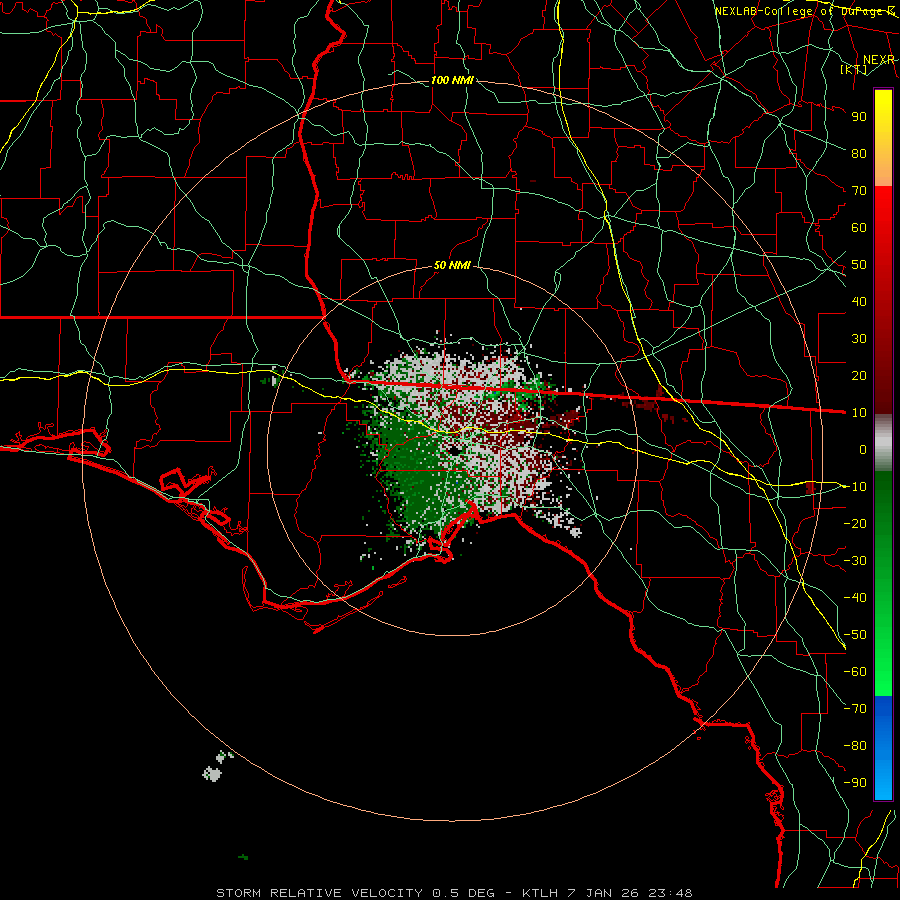This screenshot has width=900, height=900.
Task: Click the [KT] units label above colorbar
Action: click(x=854, y=69)
